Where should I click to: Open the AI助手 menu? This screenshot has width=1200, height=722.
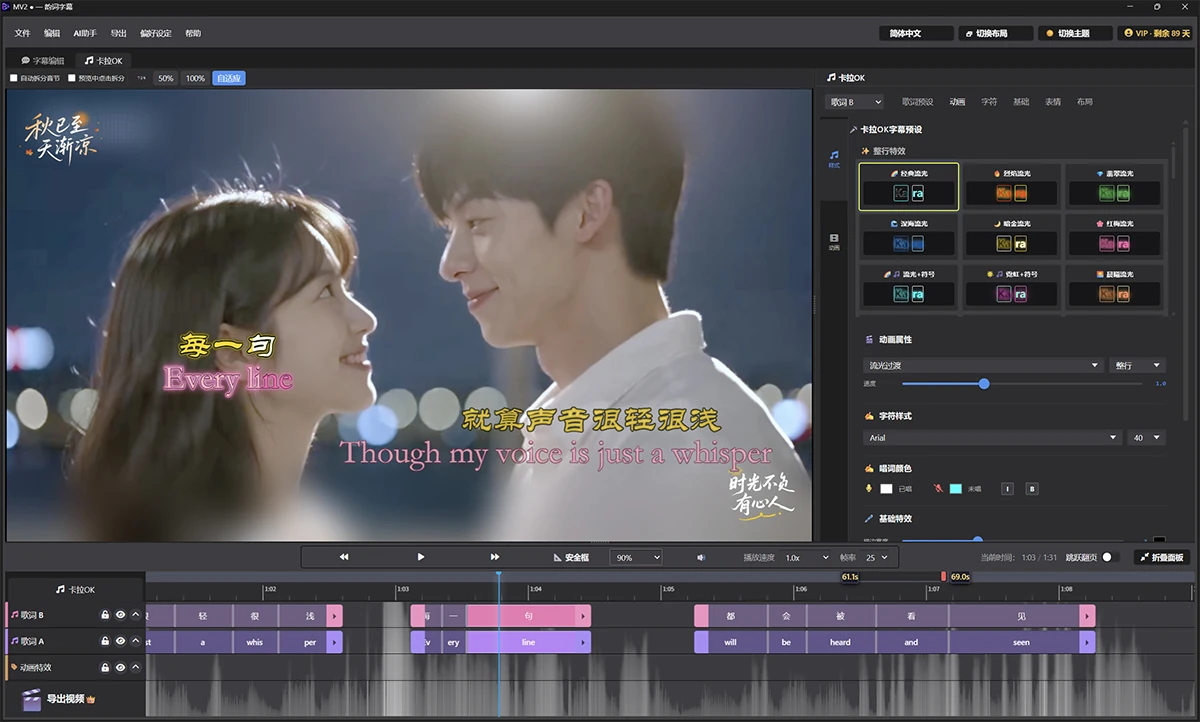[85, 33]
